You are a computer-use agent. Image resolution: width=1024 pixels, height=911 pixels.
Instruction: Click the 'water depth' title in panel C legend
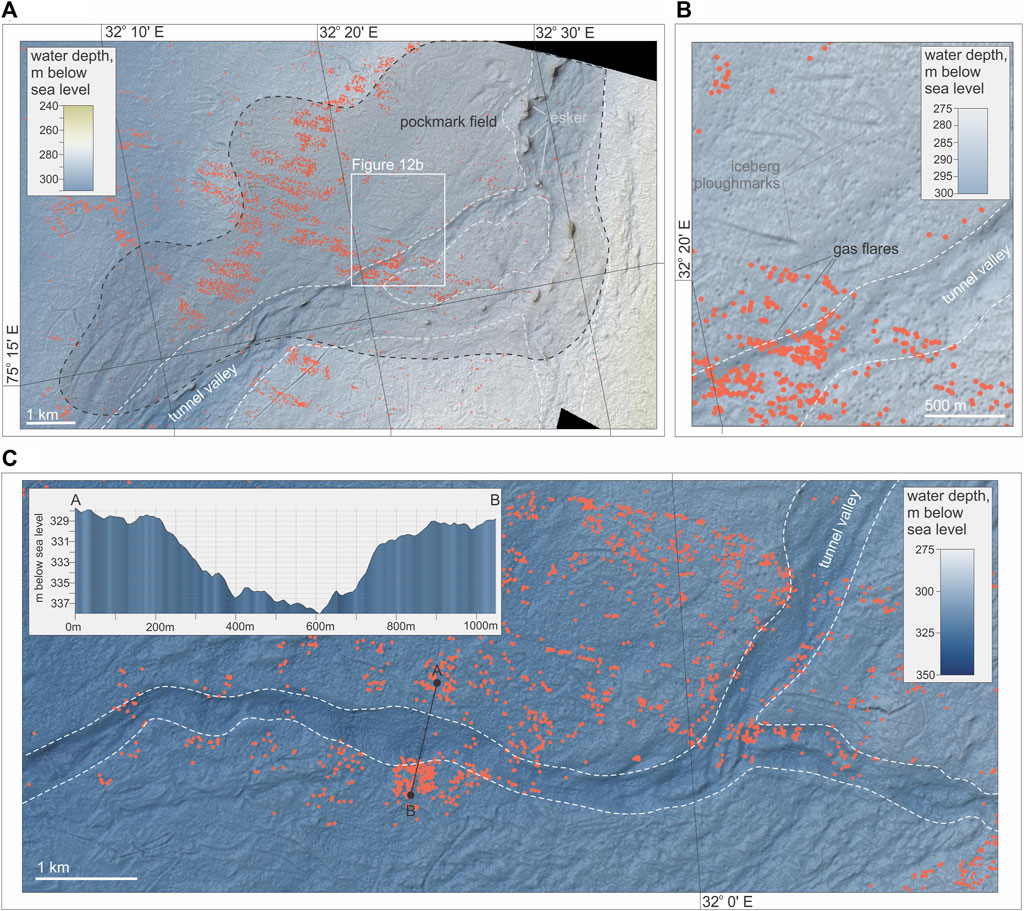coord(948,512)
